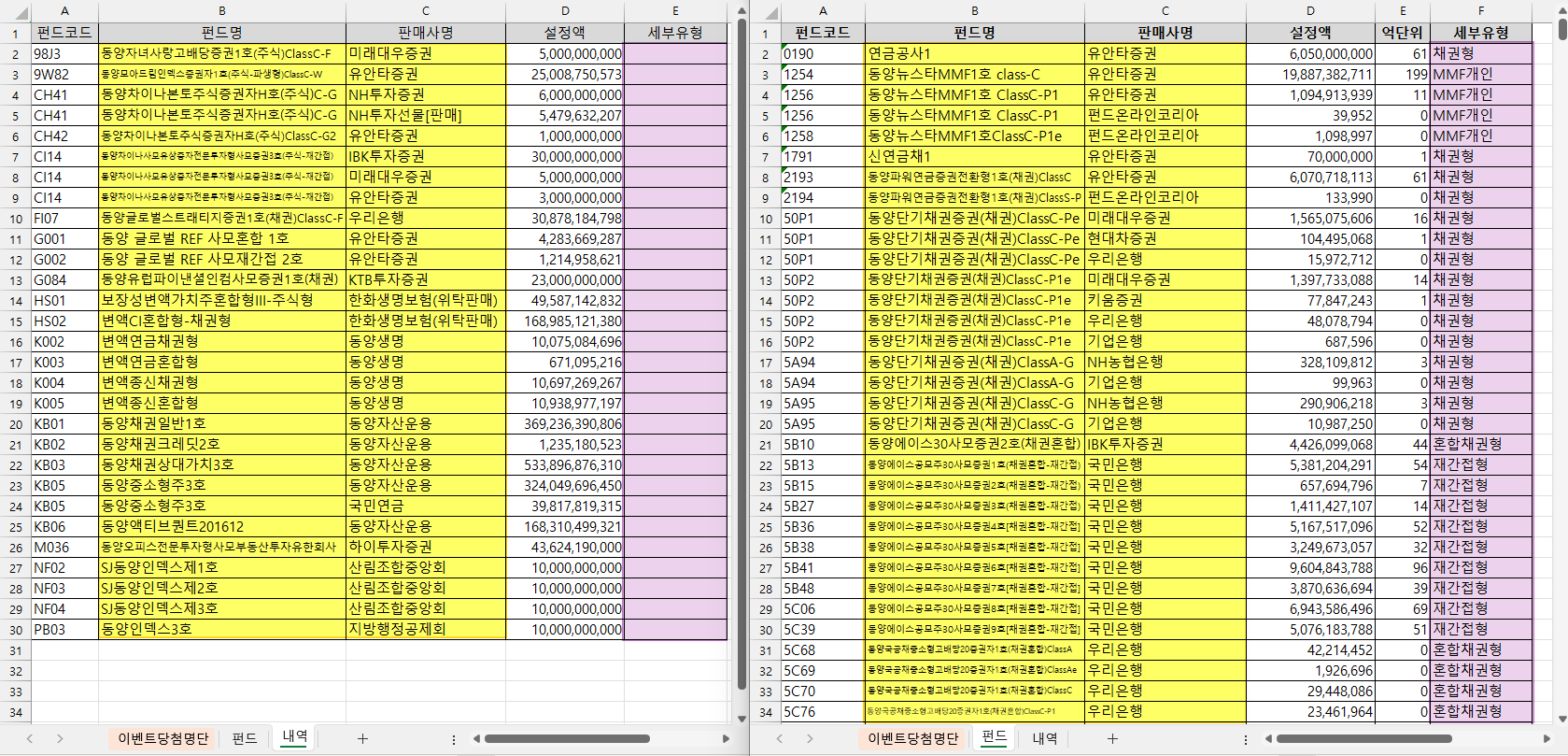Screen dimensions: 1568x756
Task: Select the empty purple cell E2 beside 98J3 row
Action: [675, 54]
